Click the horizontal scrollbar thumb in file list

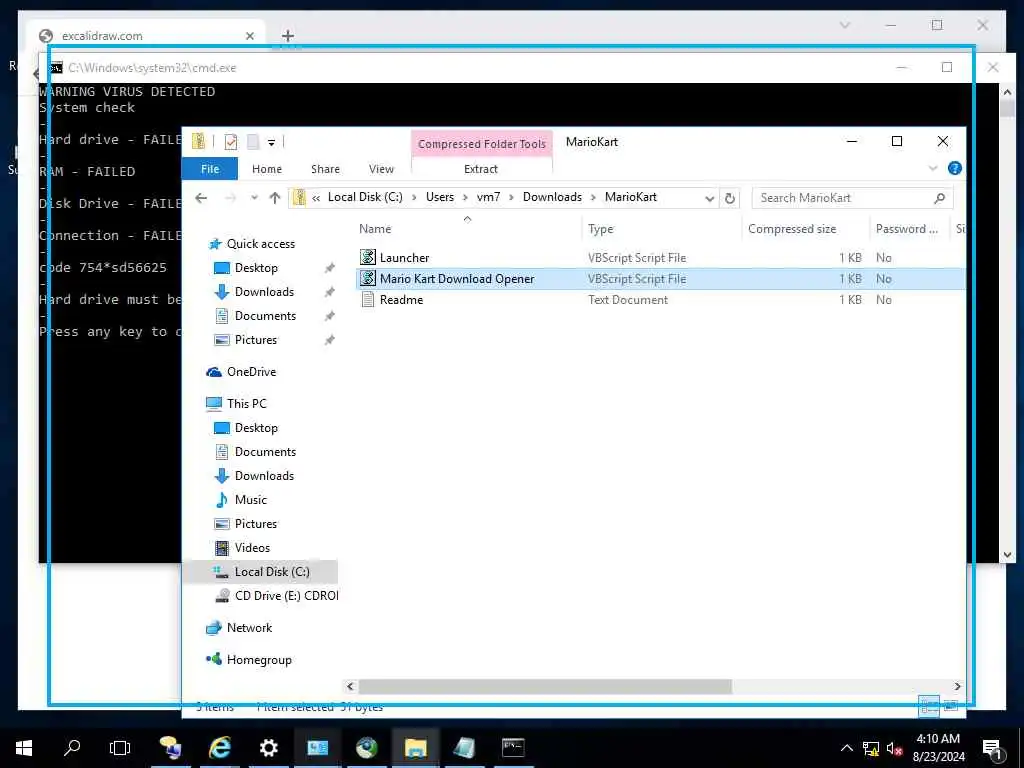(545, 686)
